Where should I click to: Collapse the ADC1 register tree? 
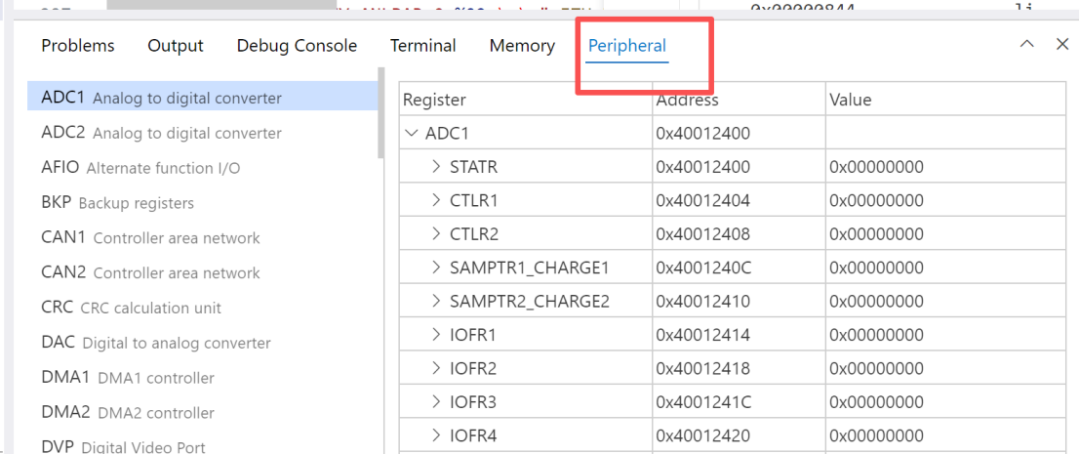tap(411, 133)
